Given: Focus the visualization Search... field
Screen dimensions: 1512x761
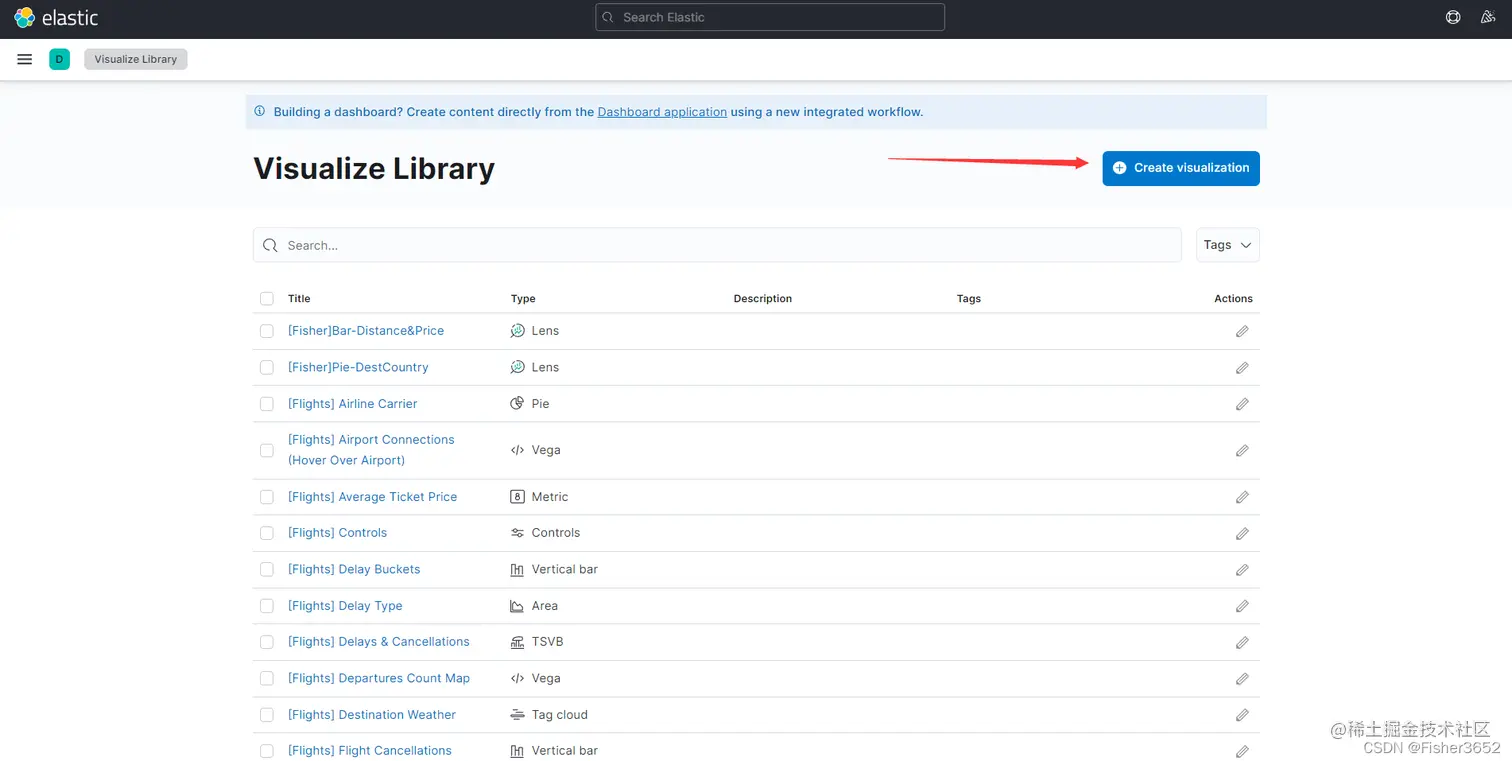Looking at the screenshot, I should (x=717, y=245).
